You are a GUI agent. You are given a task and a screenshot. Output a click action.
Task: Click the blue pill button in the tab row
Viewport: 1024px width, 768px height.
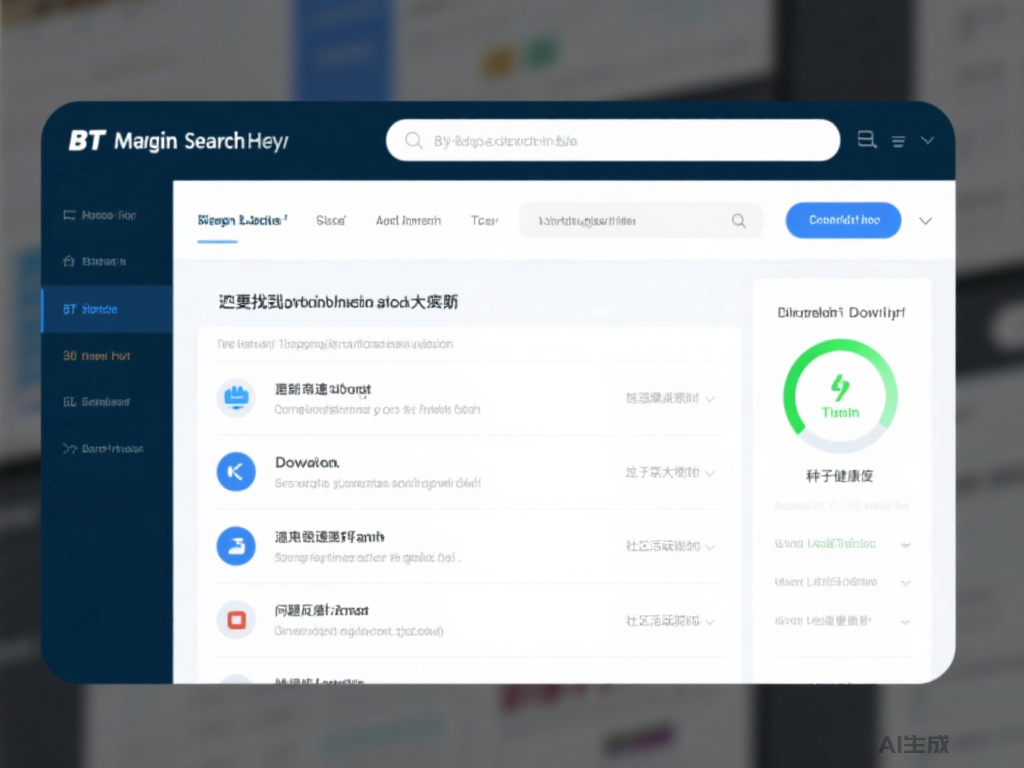[x=843, y=221]
